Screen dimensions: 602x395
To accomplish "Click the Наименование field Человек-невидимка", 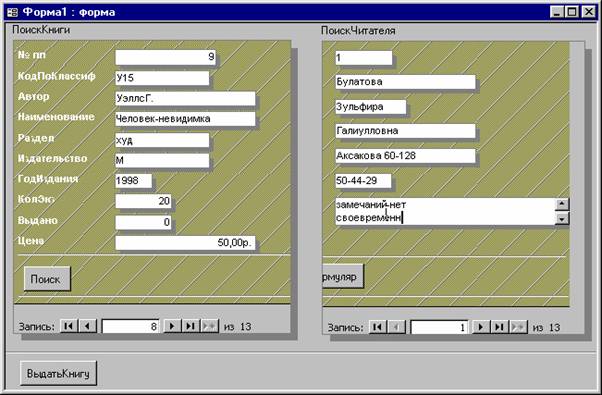I will [x=185, y=119].
